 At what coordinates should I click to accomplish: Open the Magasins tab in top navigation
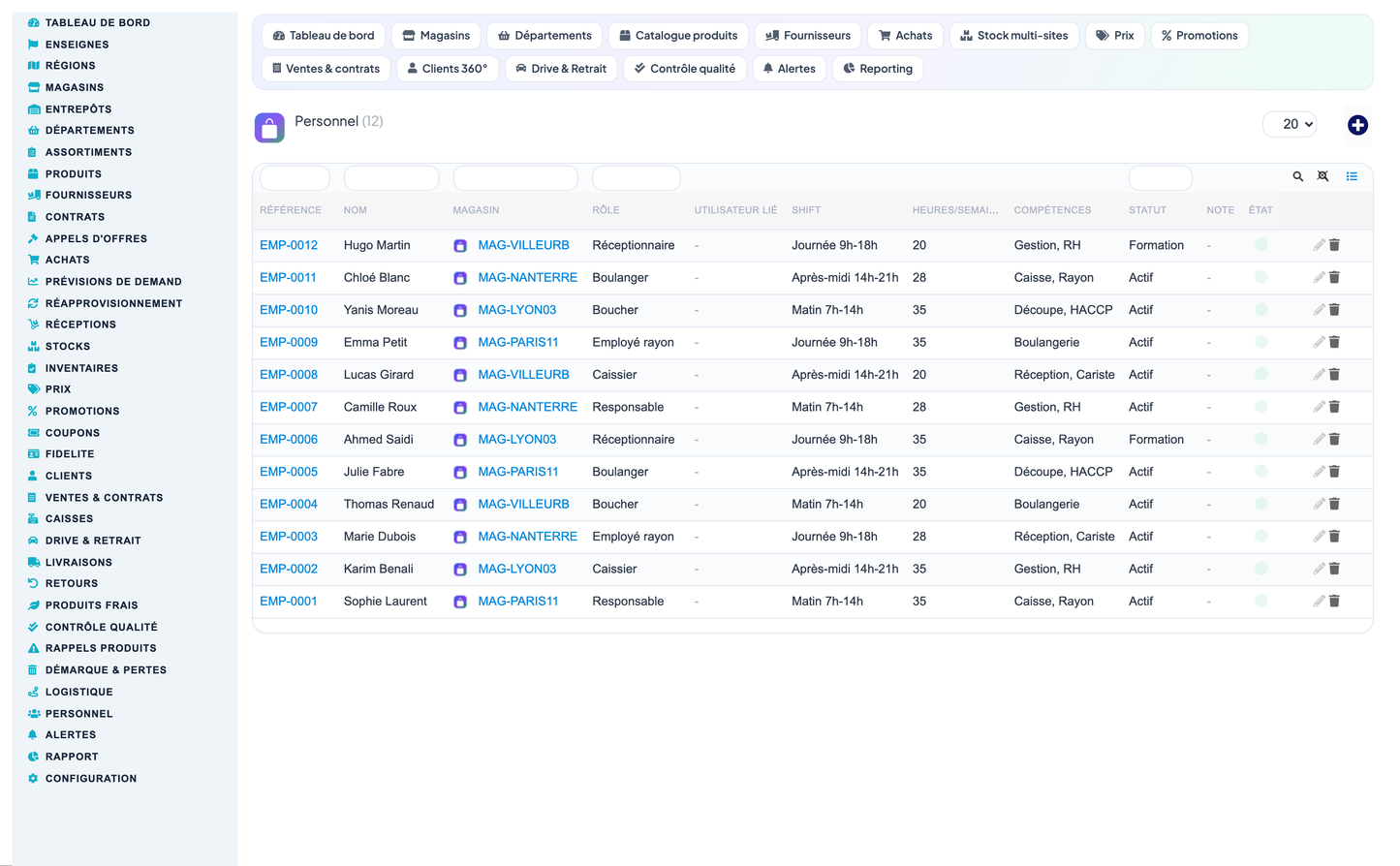436,36
